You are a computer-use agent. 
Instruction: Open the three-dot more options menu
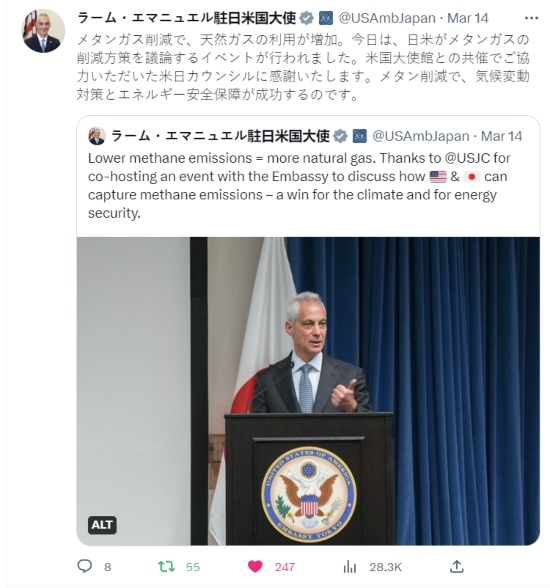[x=531, y=18]
